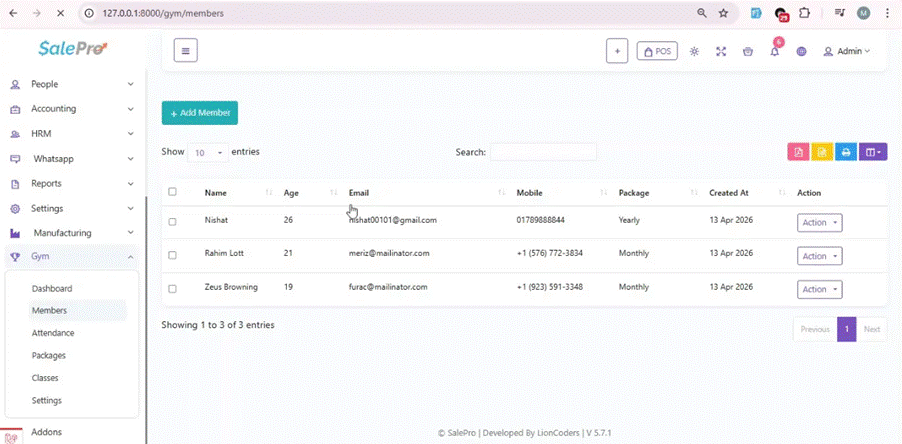Screen dimensions: 902x444
Task: Export table as PDF using pink button
Action: pos(798,152)
